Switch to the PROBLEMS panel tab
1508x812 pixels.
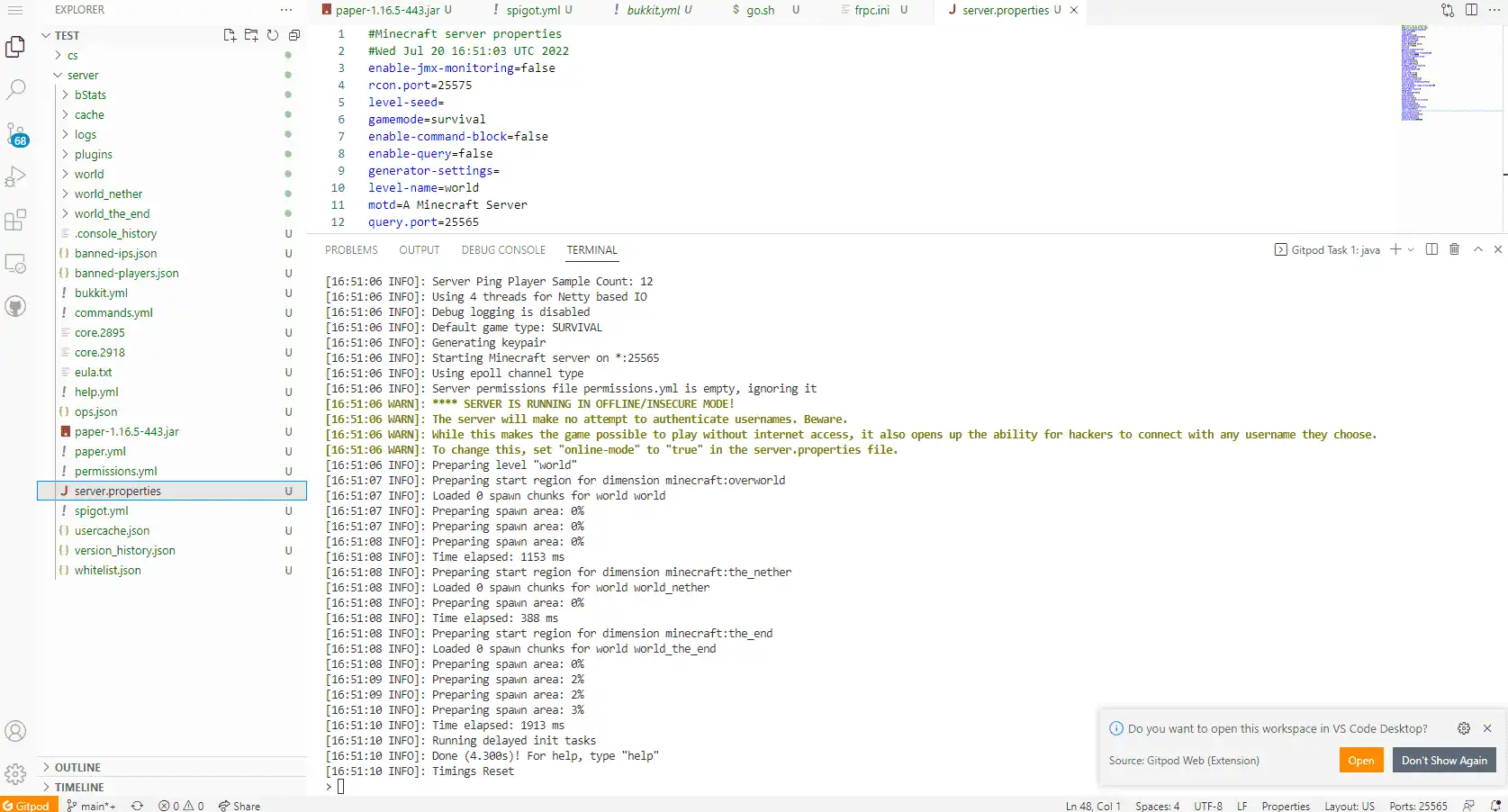[351, 250]
